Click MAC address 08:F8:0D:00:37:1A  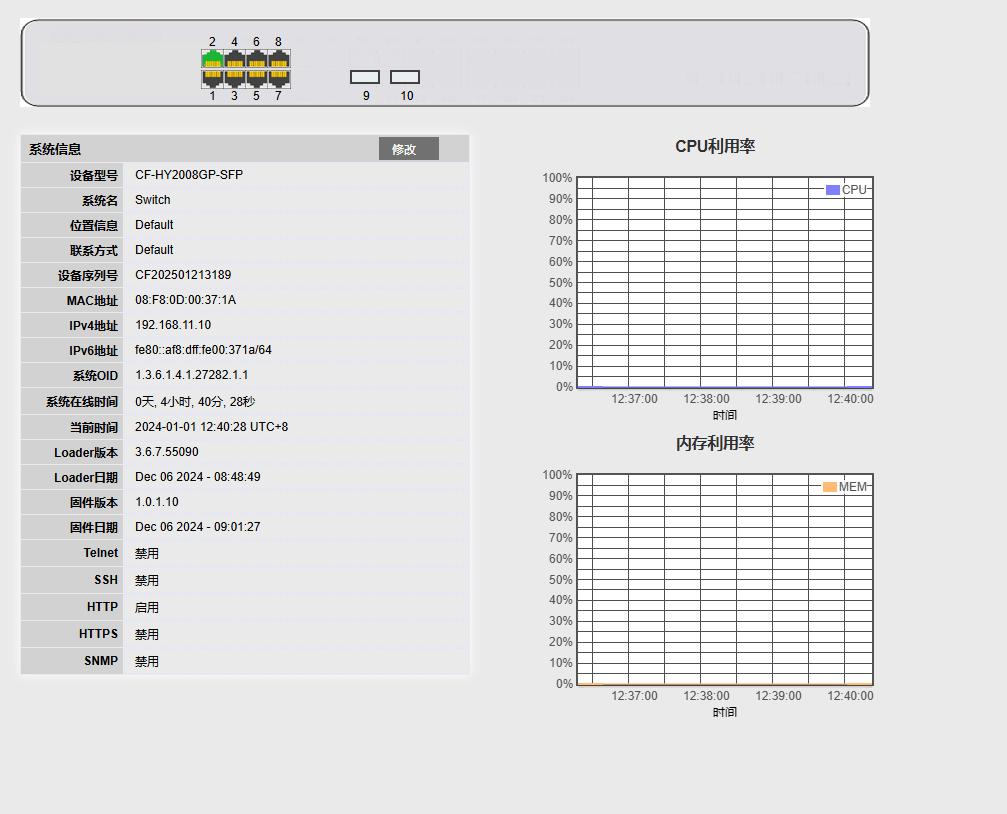[186, 300]
